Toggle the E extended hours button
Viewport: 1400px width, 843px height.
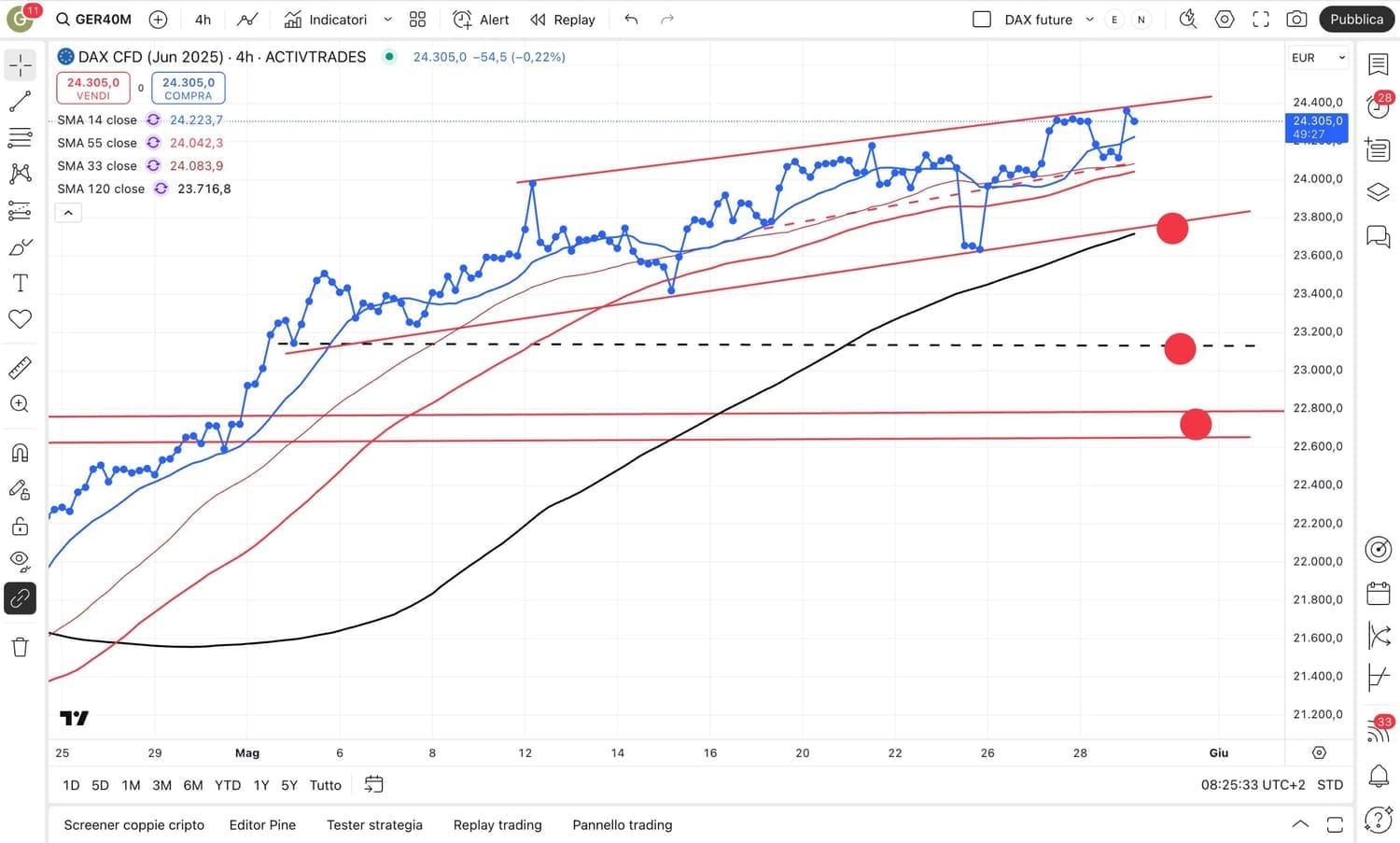point(1114,20)
